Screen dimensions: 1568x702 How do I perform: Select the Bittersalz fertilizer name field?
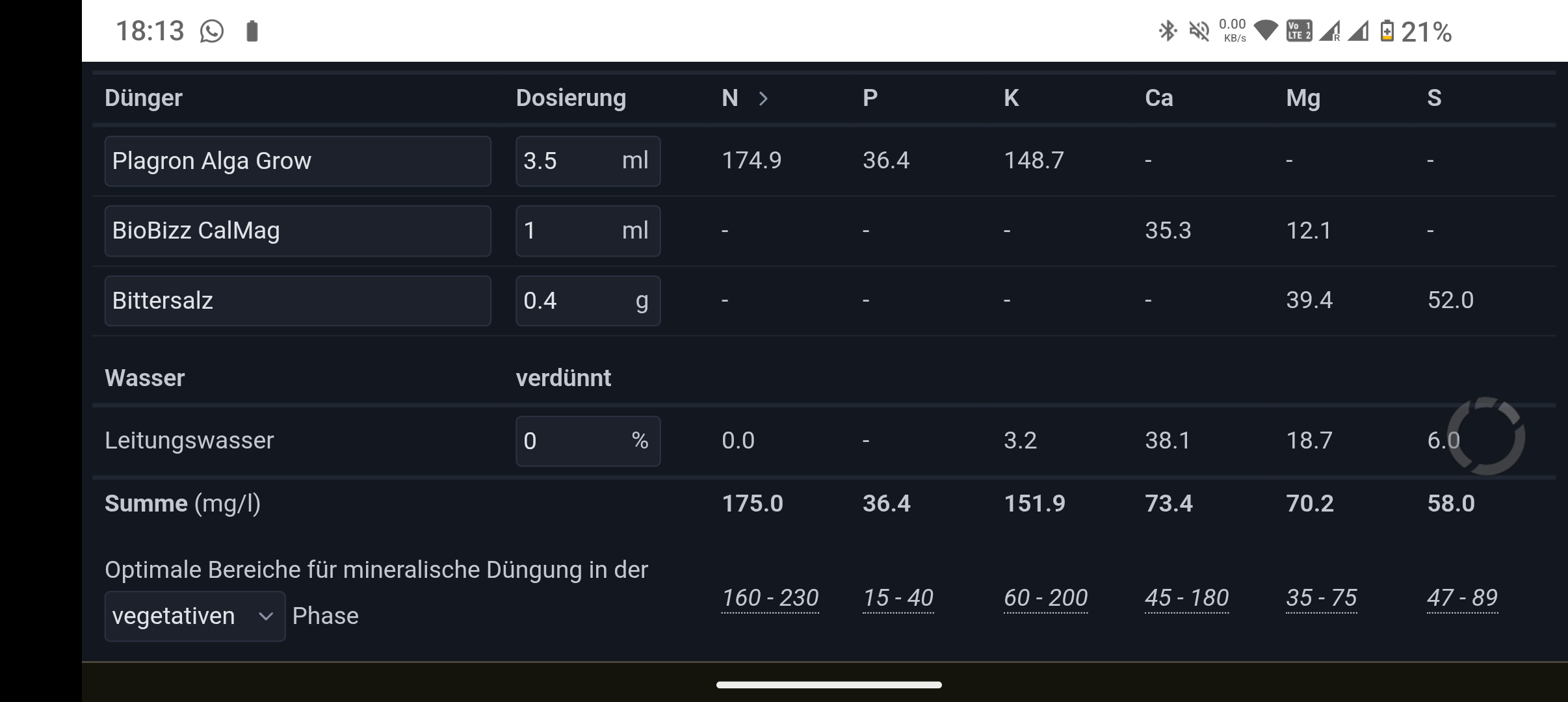(x=297, y=300)
